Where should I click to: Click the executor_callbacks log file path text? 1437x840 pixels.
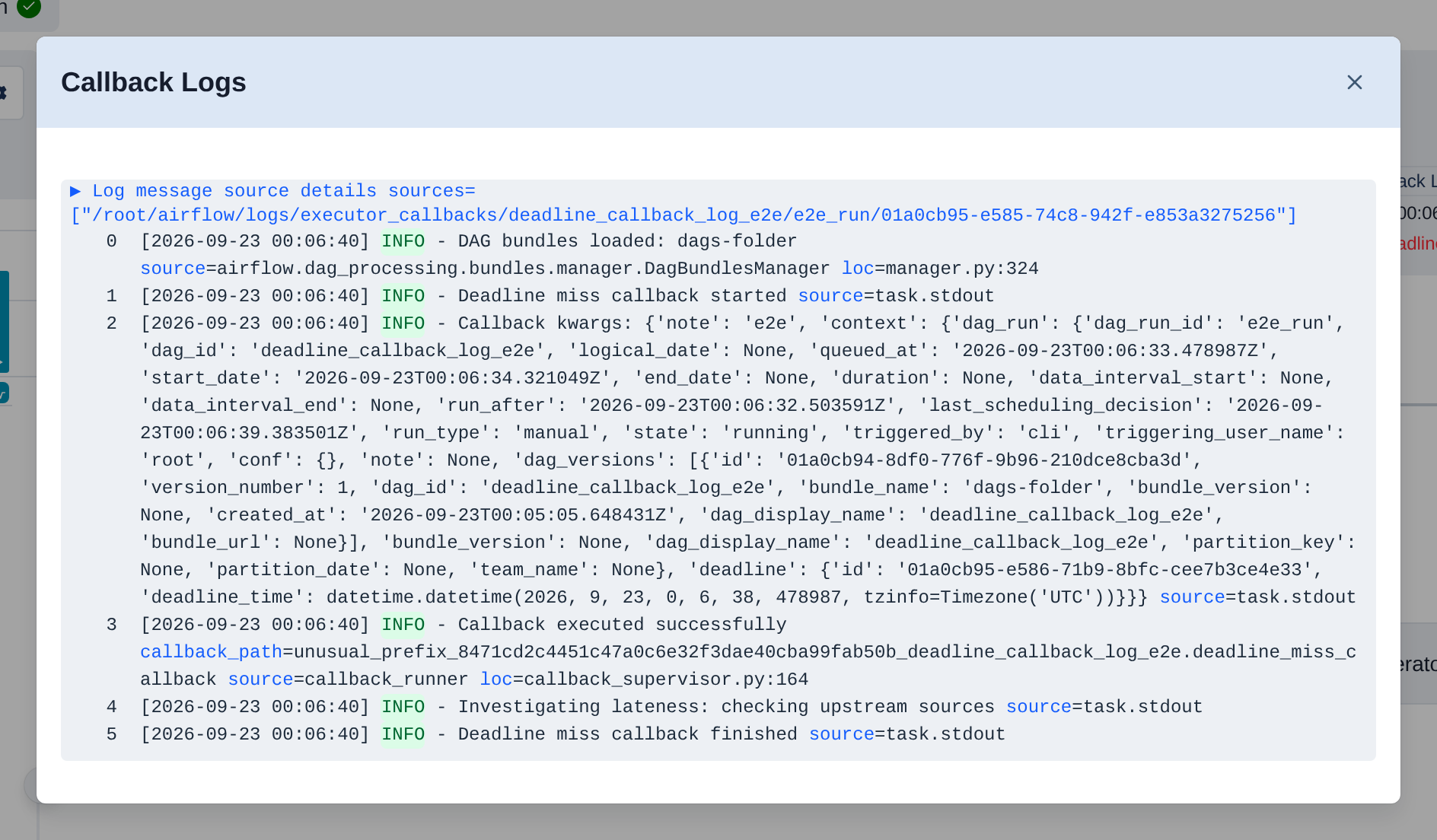point(683,215)
